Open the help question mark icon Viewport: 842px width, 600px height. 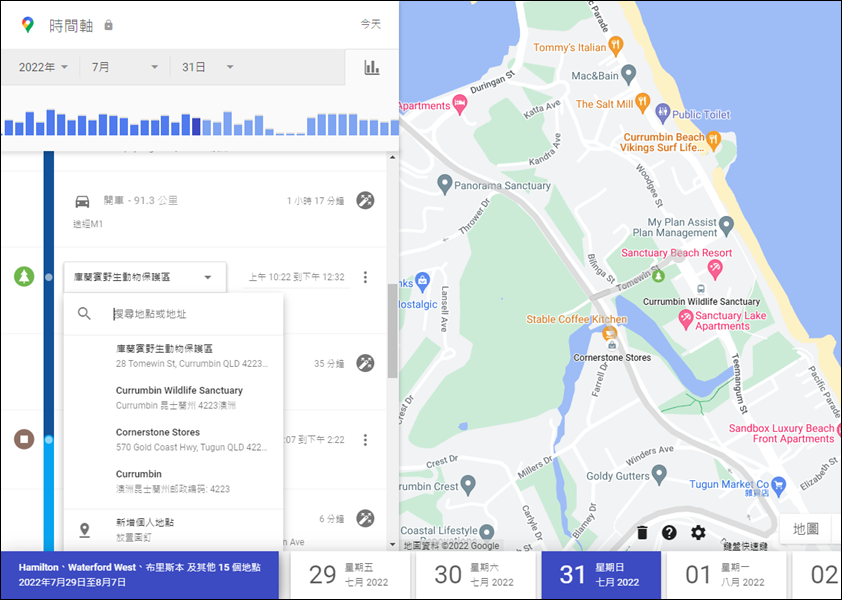[669, 532]
